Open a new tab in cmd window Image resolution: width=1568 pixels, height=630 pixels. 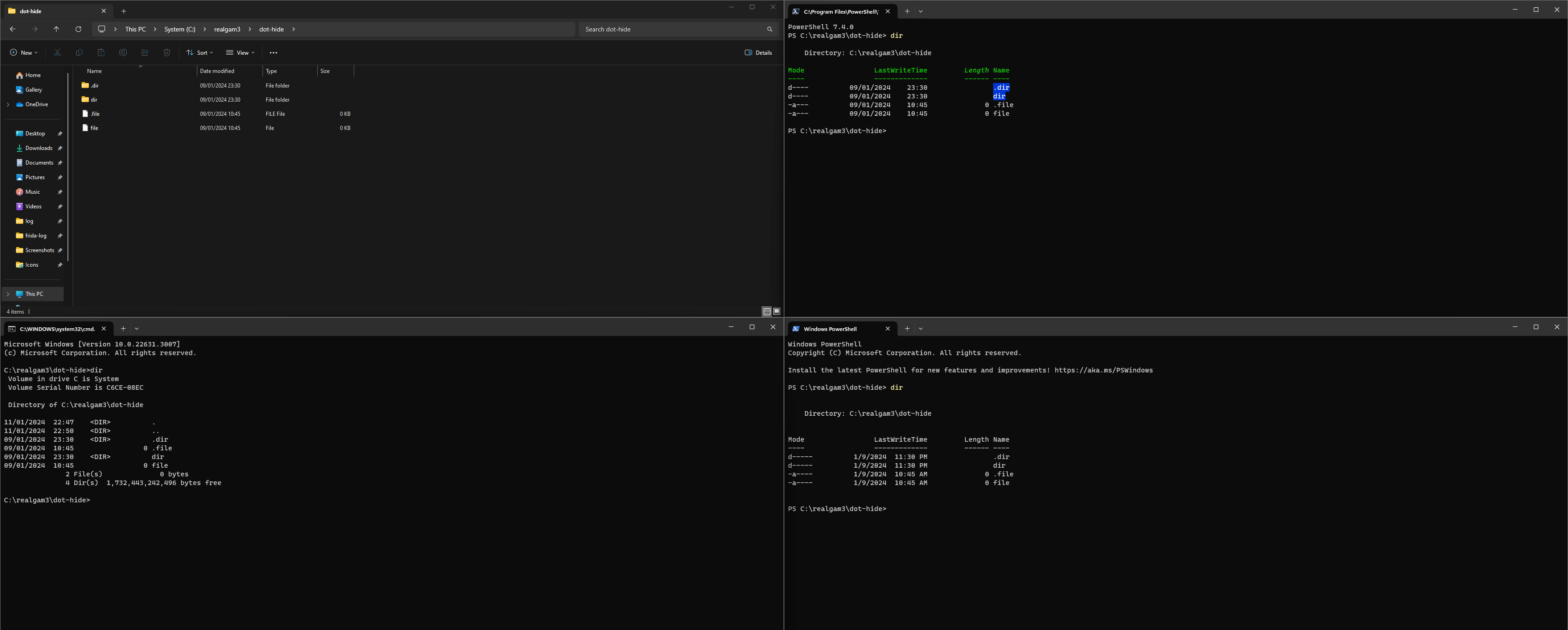[123, 329]
